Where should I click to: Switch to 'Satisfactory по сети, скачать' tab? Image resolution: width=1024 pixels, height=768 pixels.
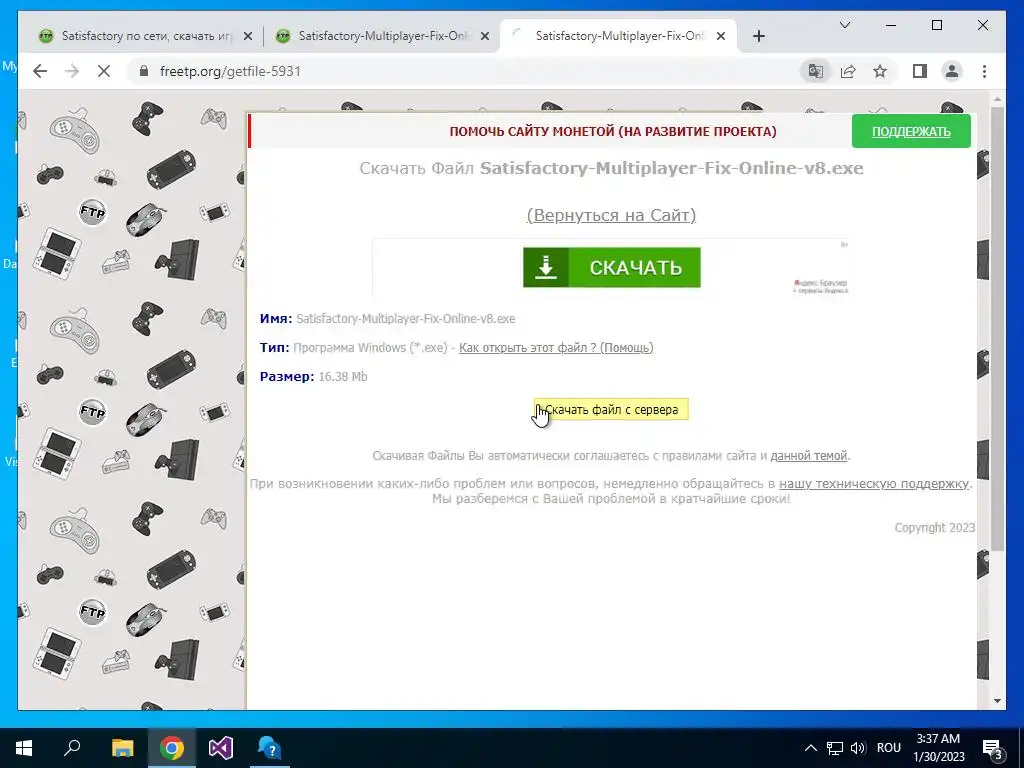pyautogui.click(x=144, y=36)
